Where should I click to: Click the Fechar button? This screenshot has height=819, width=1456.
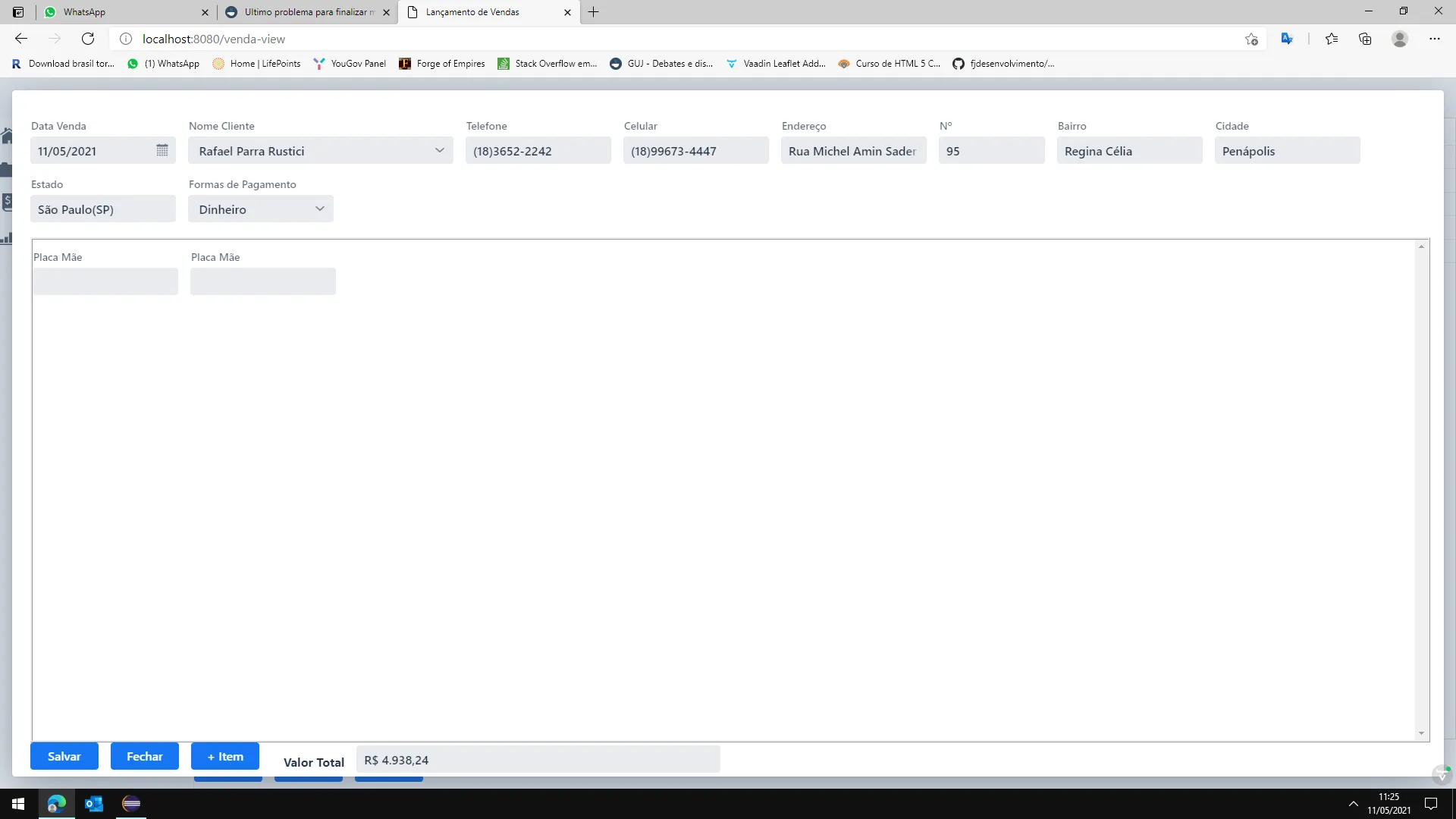point(144,756)
